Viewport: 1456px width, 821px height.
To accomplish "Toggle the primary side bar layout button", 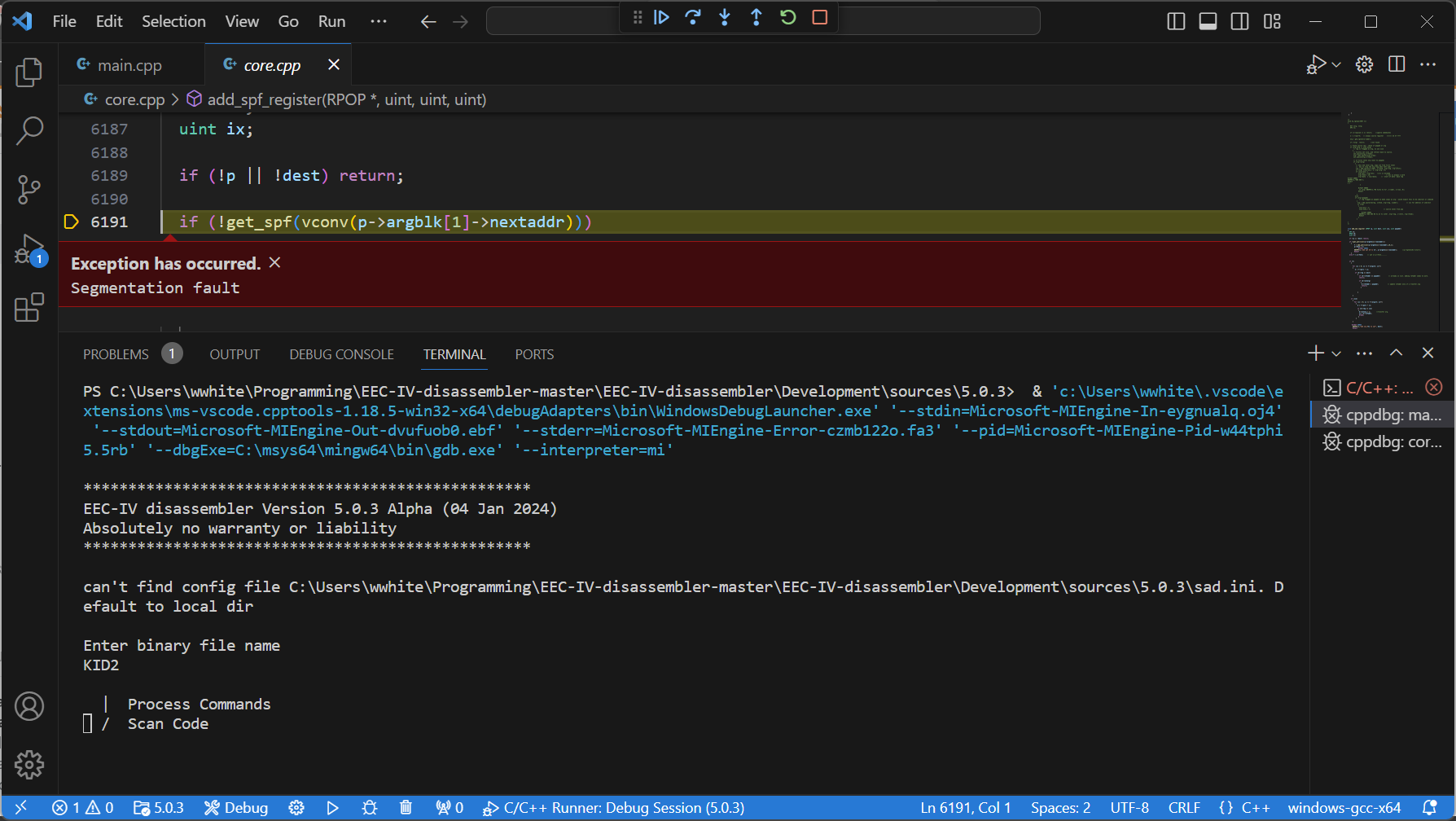I will tap(1176, 22).
